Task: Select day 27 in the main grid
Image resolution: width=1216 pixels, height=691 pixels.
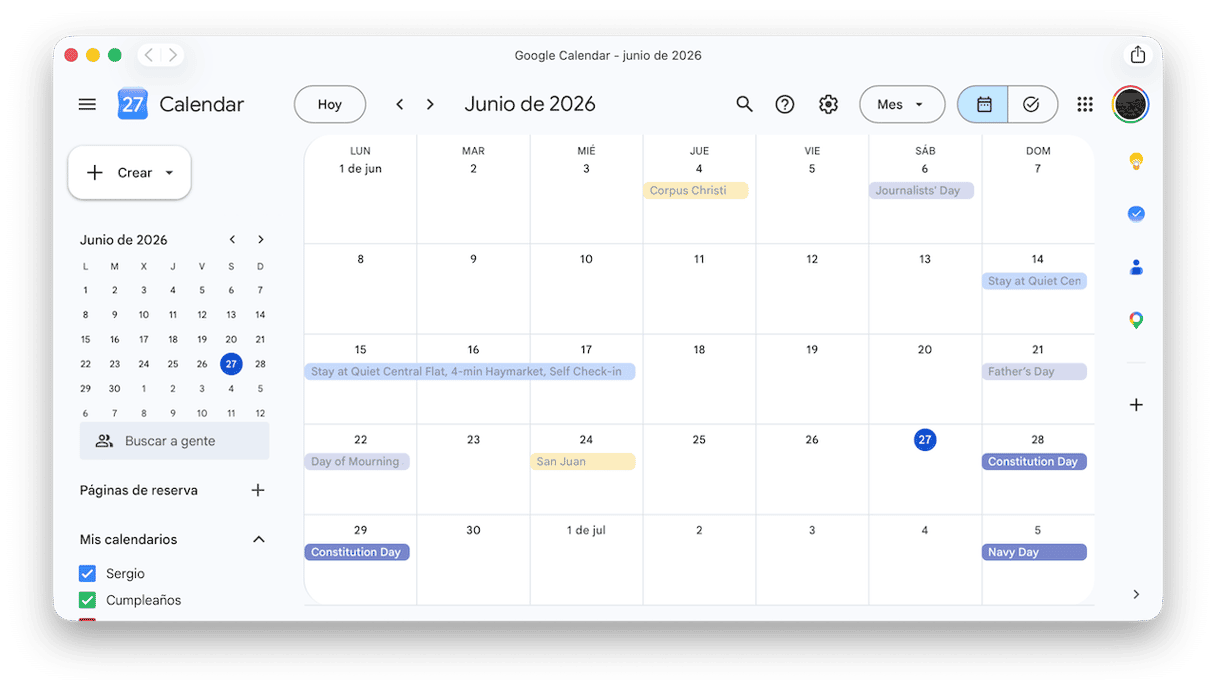Action: (x=925, y=440)
